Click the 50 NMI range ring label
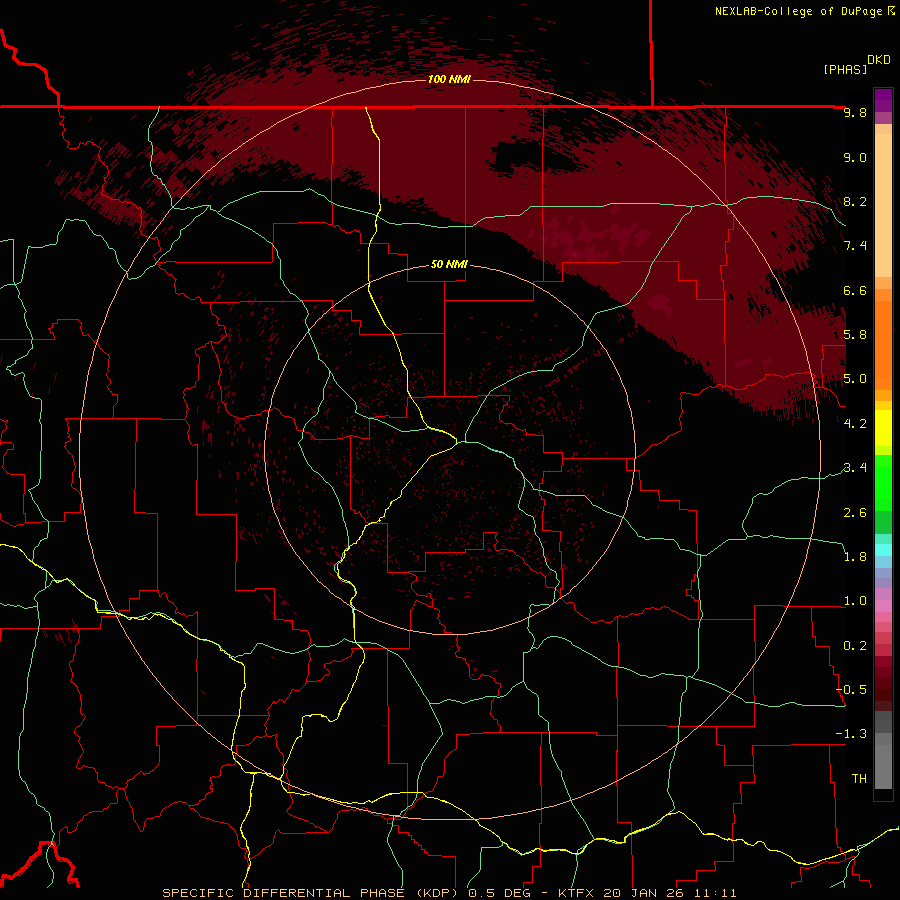The image size is (900, 900). click(449, 264)
